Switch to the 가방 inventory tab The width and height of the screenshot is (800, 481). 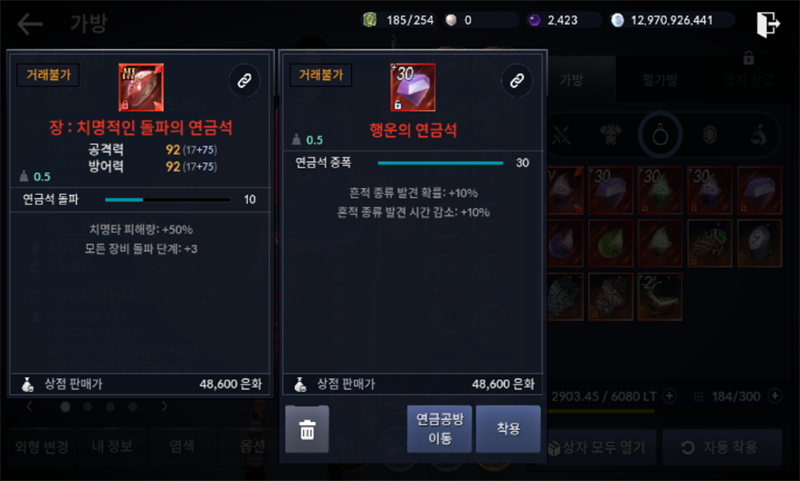[571, 80]
